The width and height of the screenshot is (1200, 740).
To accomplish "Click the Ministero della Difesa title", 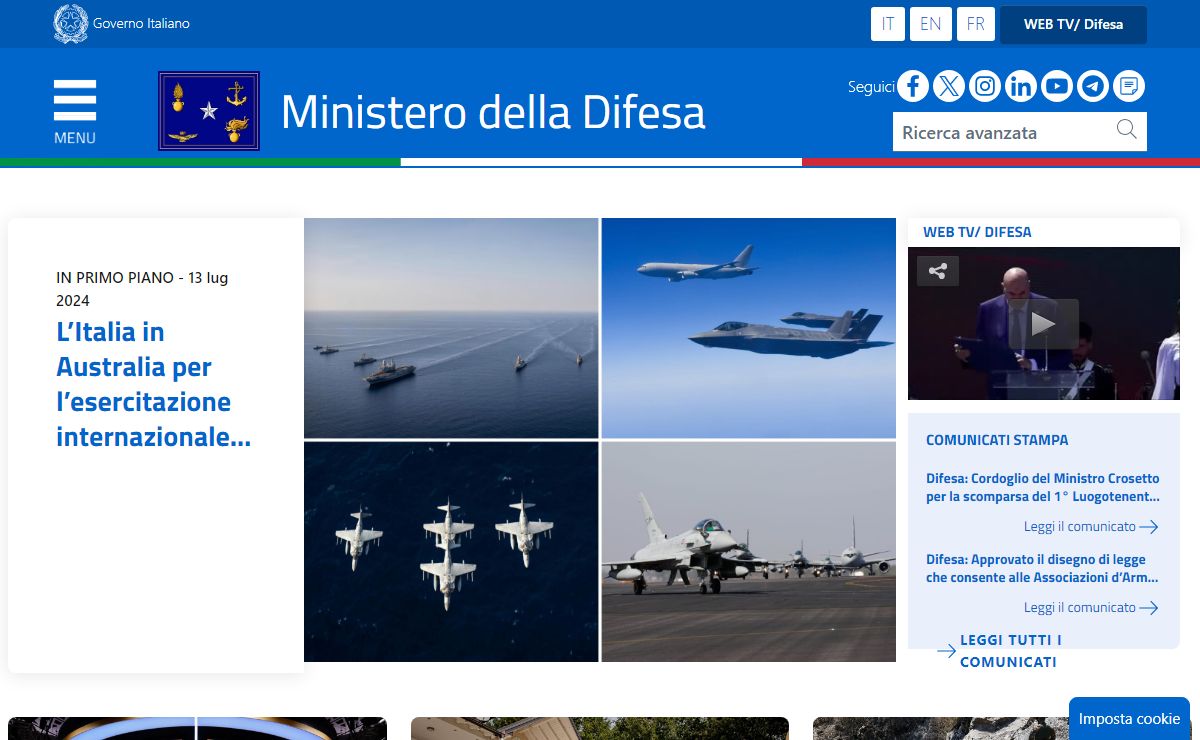I will click(x=493, y=112).
